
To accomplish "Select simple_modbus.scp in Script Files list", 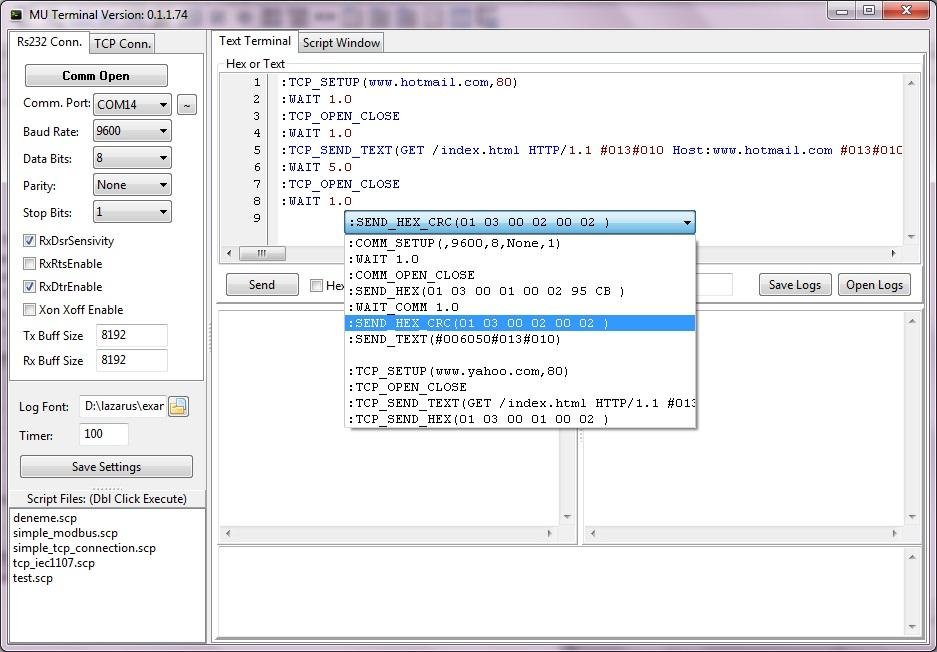I will [65, 533].
